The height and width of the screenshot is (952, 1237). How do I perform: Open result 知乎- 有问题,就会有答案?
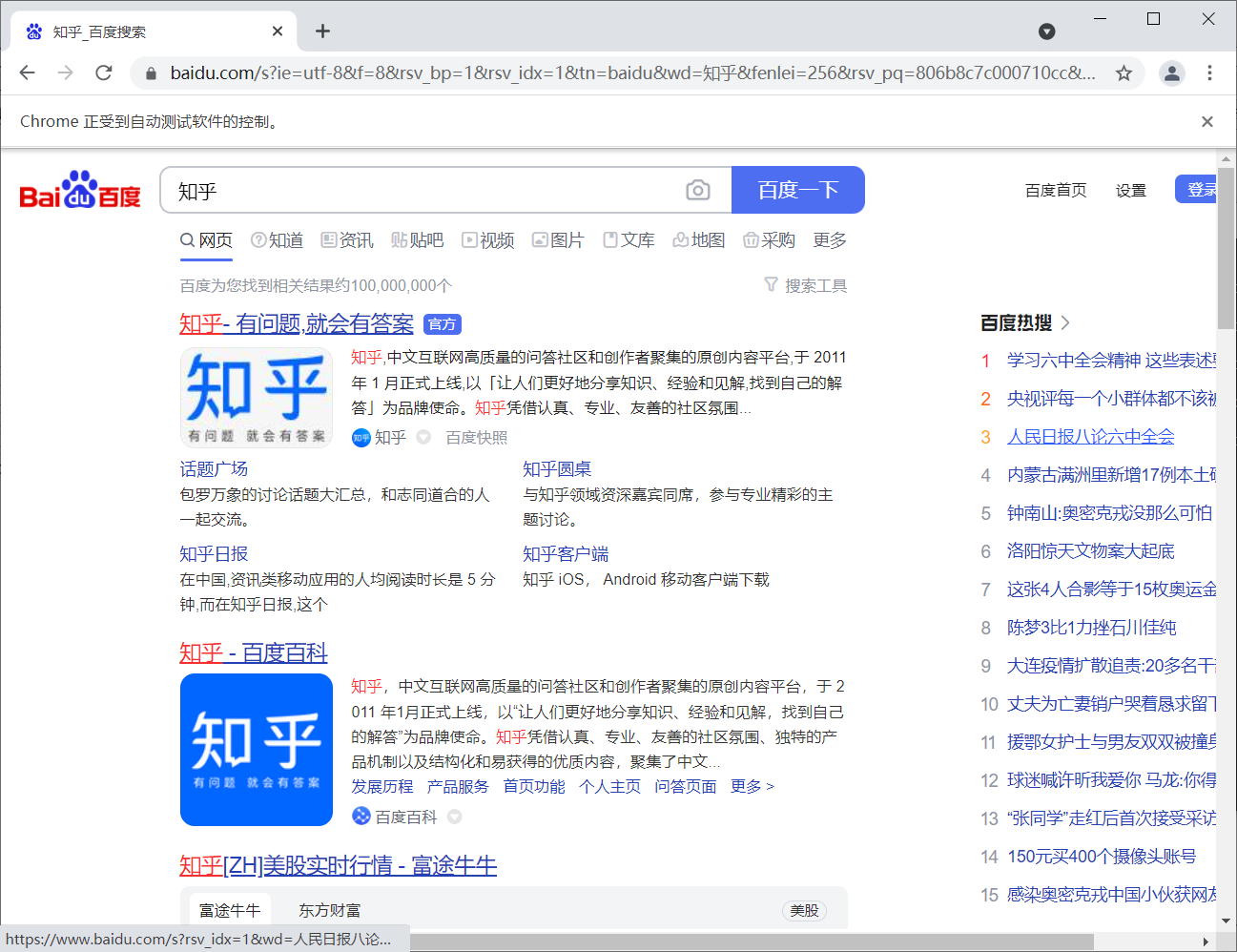[x=297, y=324]
